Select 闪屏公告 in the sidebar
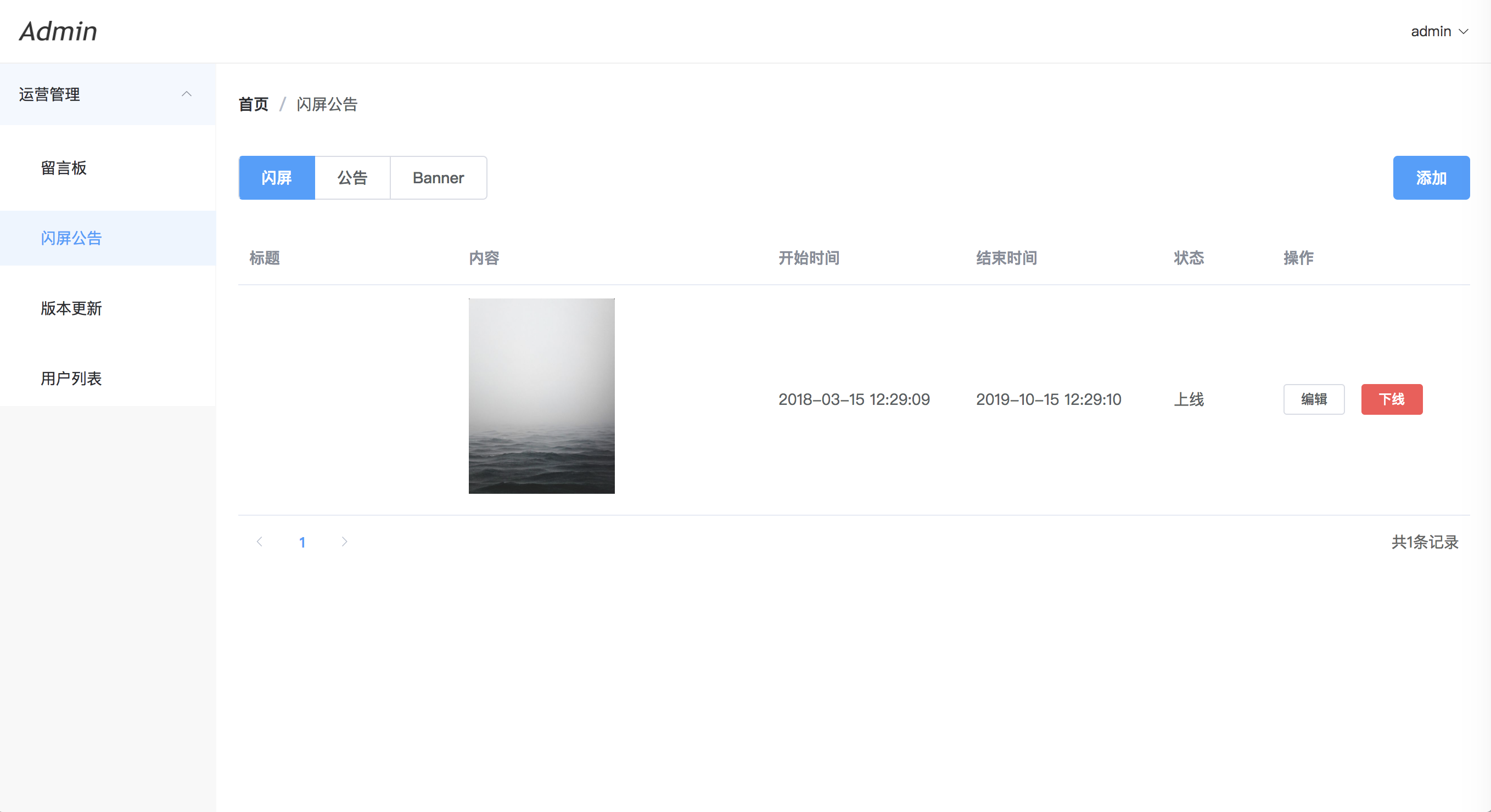1491x812 pixels. click(71, 238)
